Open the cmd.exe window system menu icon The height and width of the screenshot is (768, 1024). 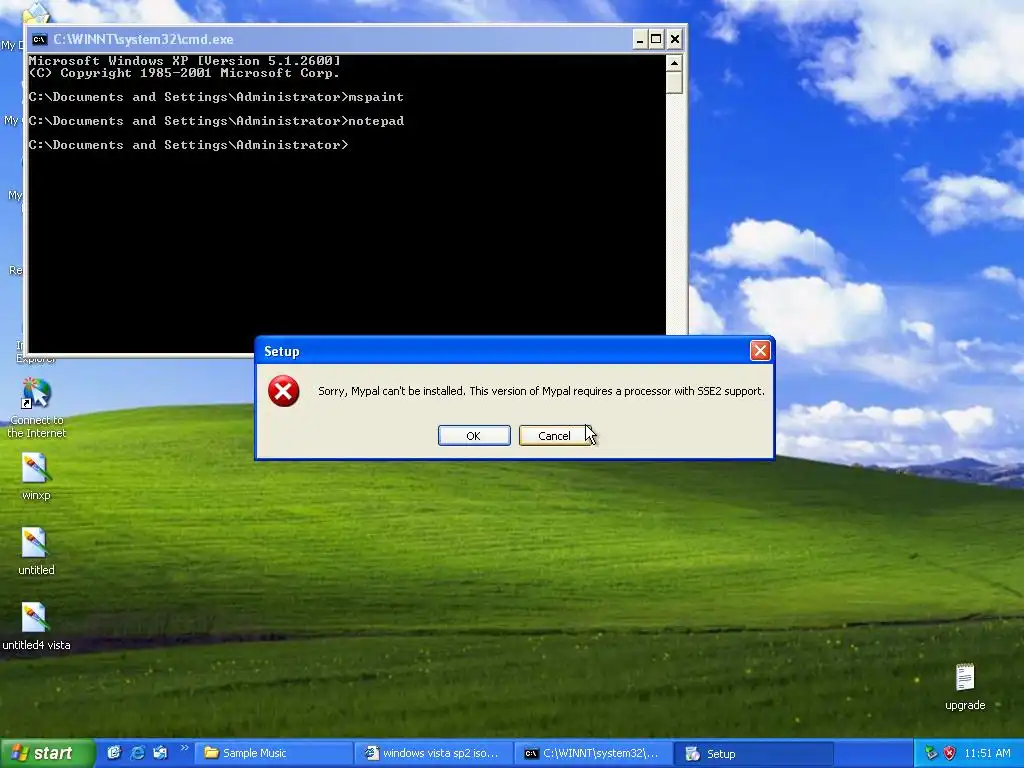39,39
